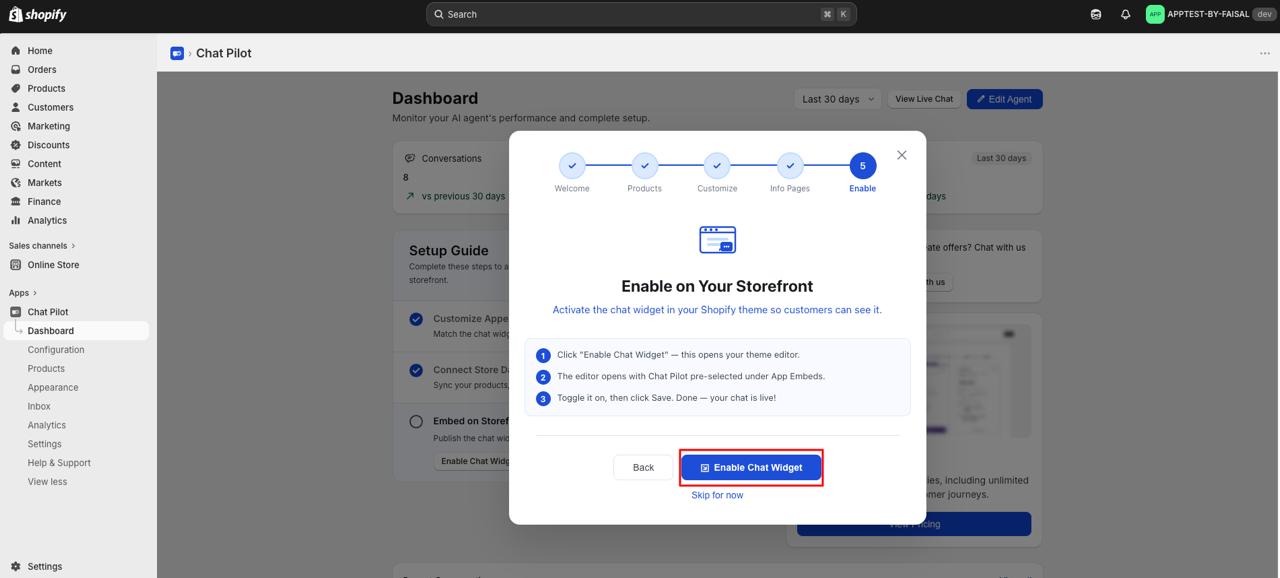Click the Online Store icon

[15, 265]
